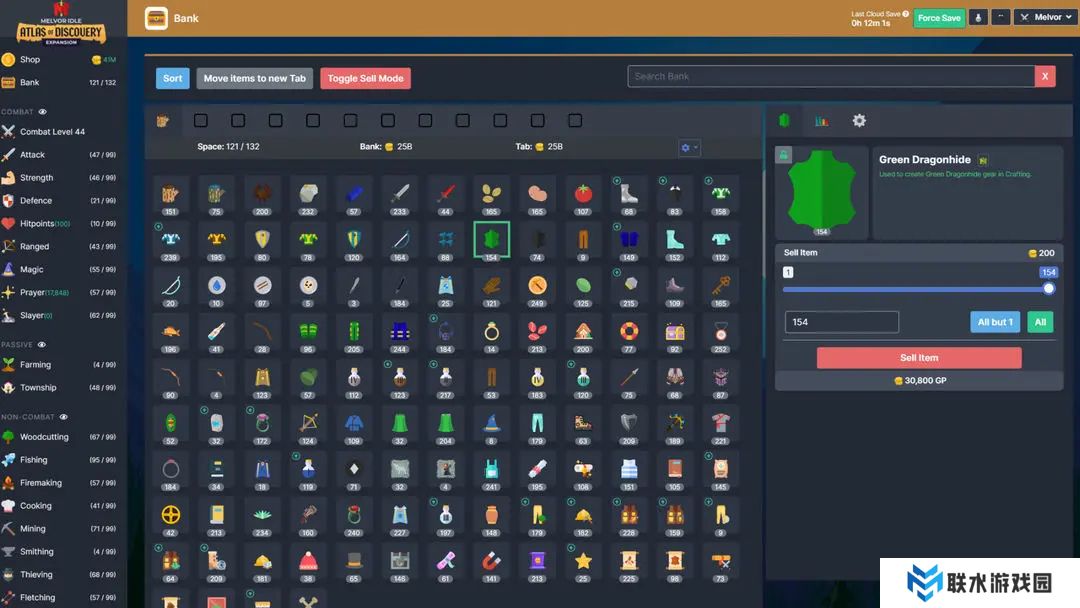Select the yellow star item in bank
Viewport: 1080px width, 608px height.
[583, 561]
